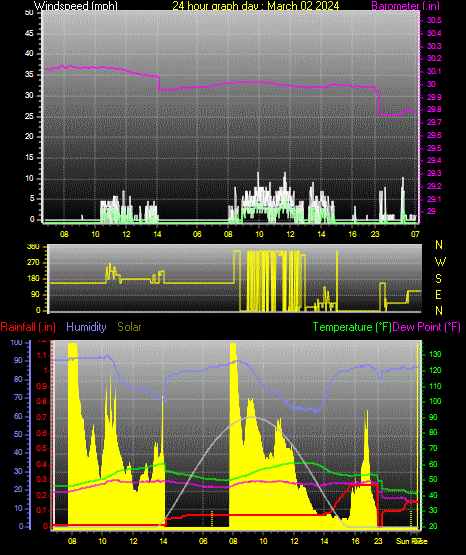Click the 130 temperature scale value
The height and width of the screenshot is (555, 466).
point(435,354)
